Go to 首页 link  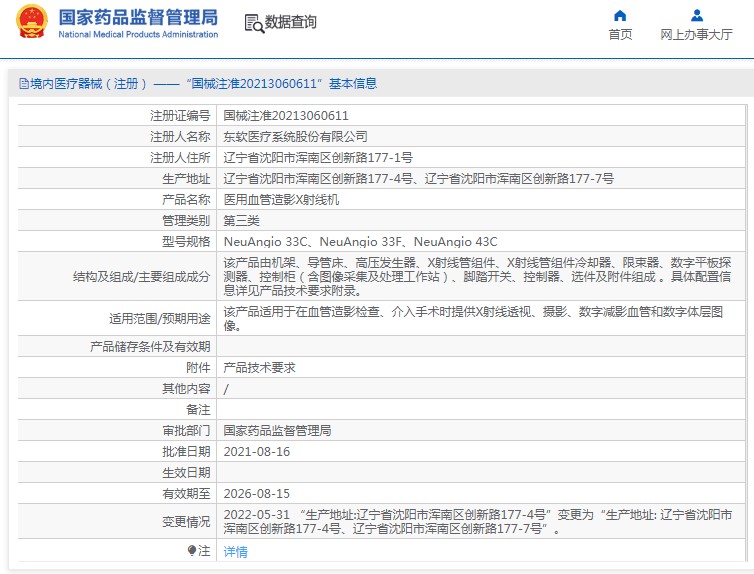pos(620,35)
